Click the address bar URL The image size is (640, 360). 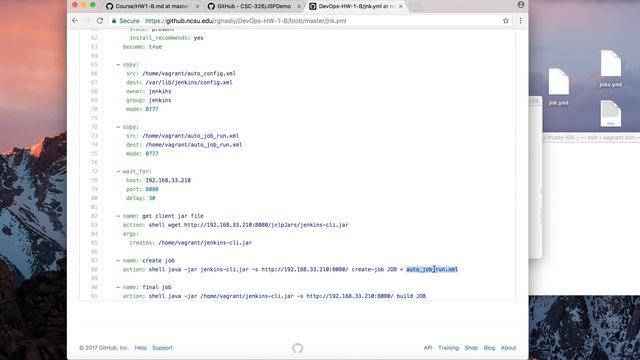[x=245, y=21]
